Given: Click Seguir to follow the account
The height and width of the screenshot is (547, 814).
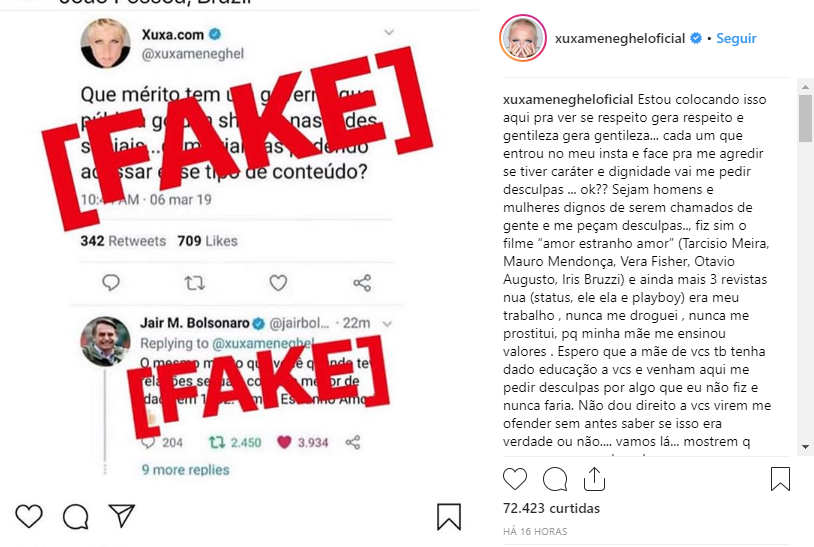Looking at the screenshot, I should 736,38.
